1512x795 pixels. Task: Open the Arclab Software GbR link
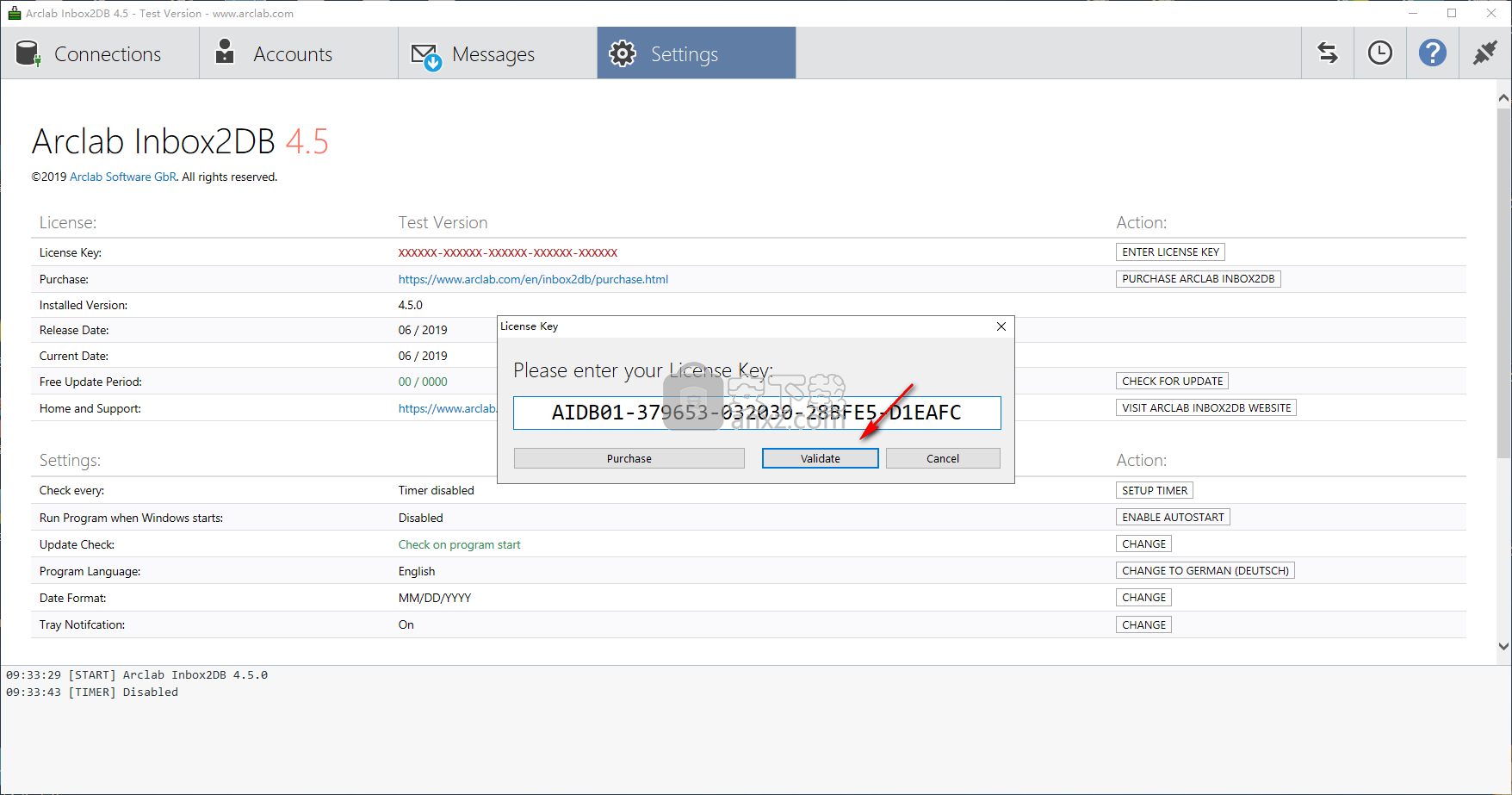click(x=123, y=177)
